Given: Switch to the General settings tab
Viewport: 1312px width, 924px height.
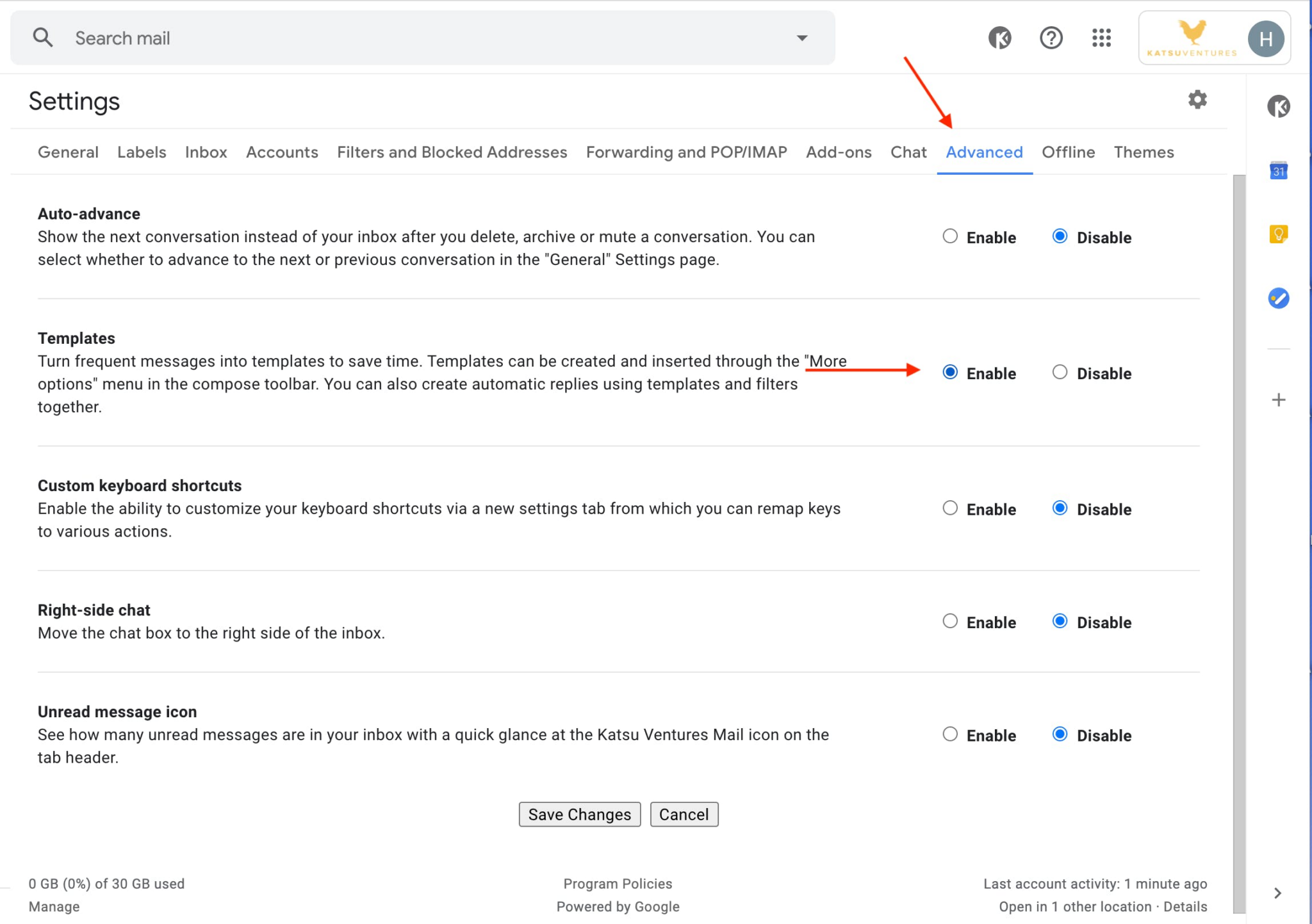Looking at the screenshot, I should [67, 152].
